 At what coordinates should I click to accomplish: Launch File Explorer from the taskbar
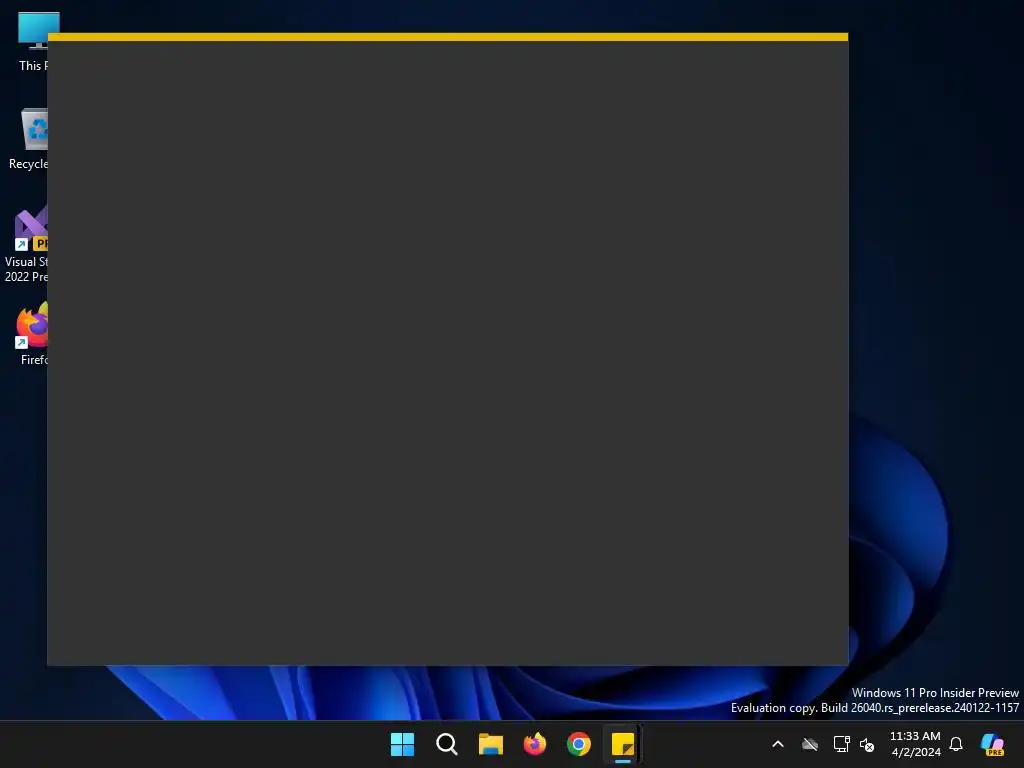click(x=490, y=744)
